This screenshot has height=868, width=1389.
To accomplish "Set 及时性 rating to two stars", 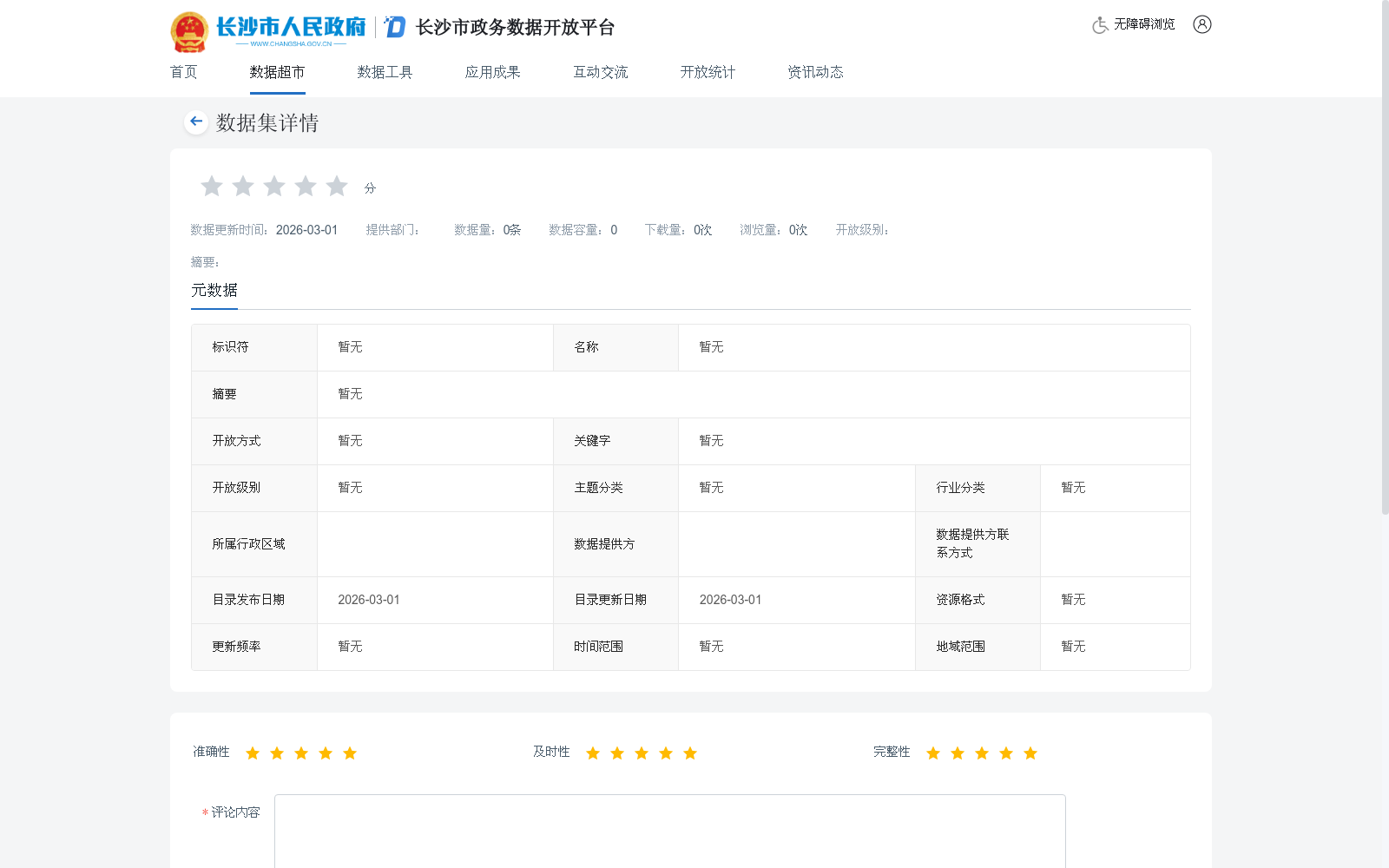I will 617,753.
